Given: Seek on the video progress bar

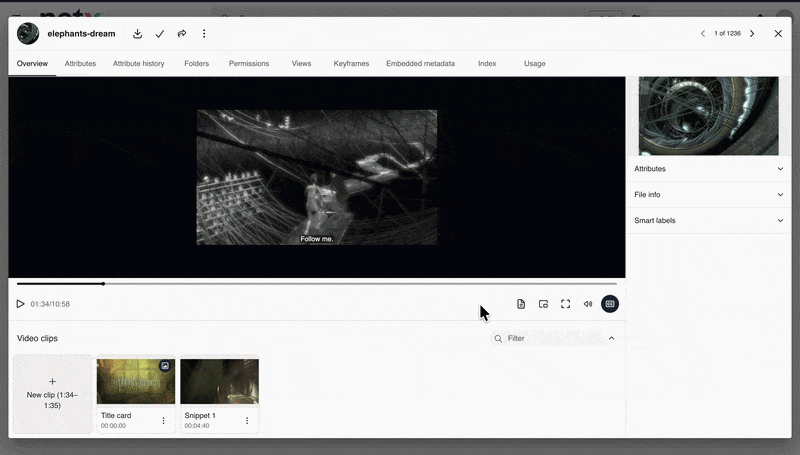Looking at the screenshot, I should (x=317, y=284).
